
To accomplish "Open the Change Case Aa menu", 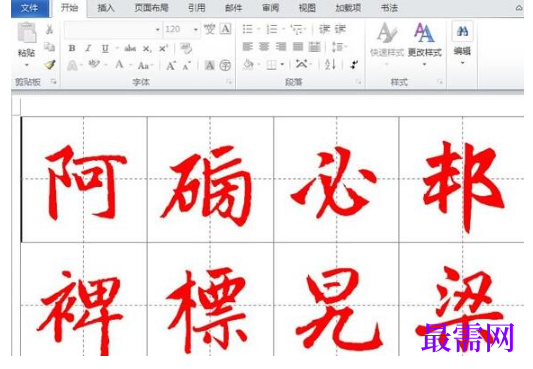I will (143, 65).
